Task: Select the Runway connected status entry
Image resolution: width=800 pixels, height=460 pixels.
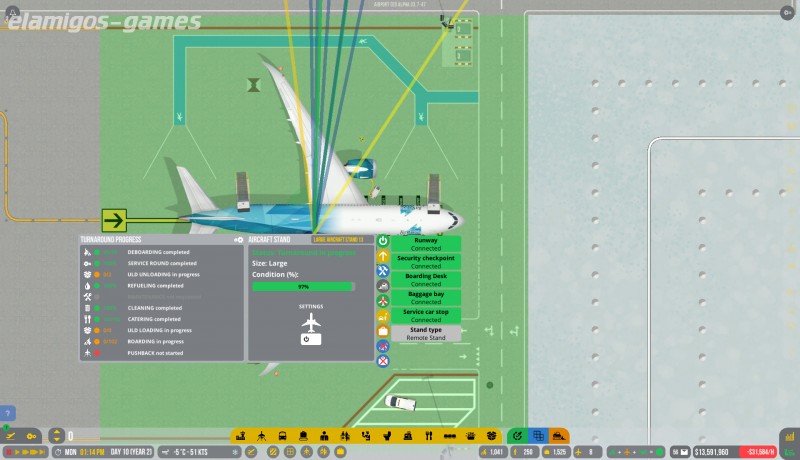Action: pyautogui.click(x=425, y=243)
